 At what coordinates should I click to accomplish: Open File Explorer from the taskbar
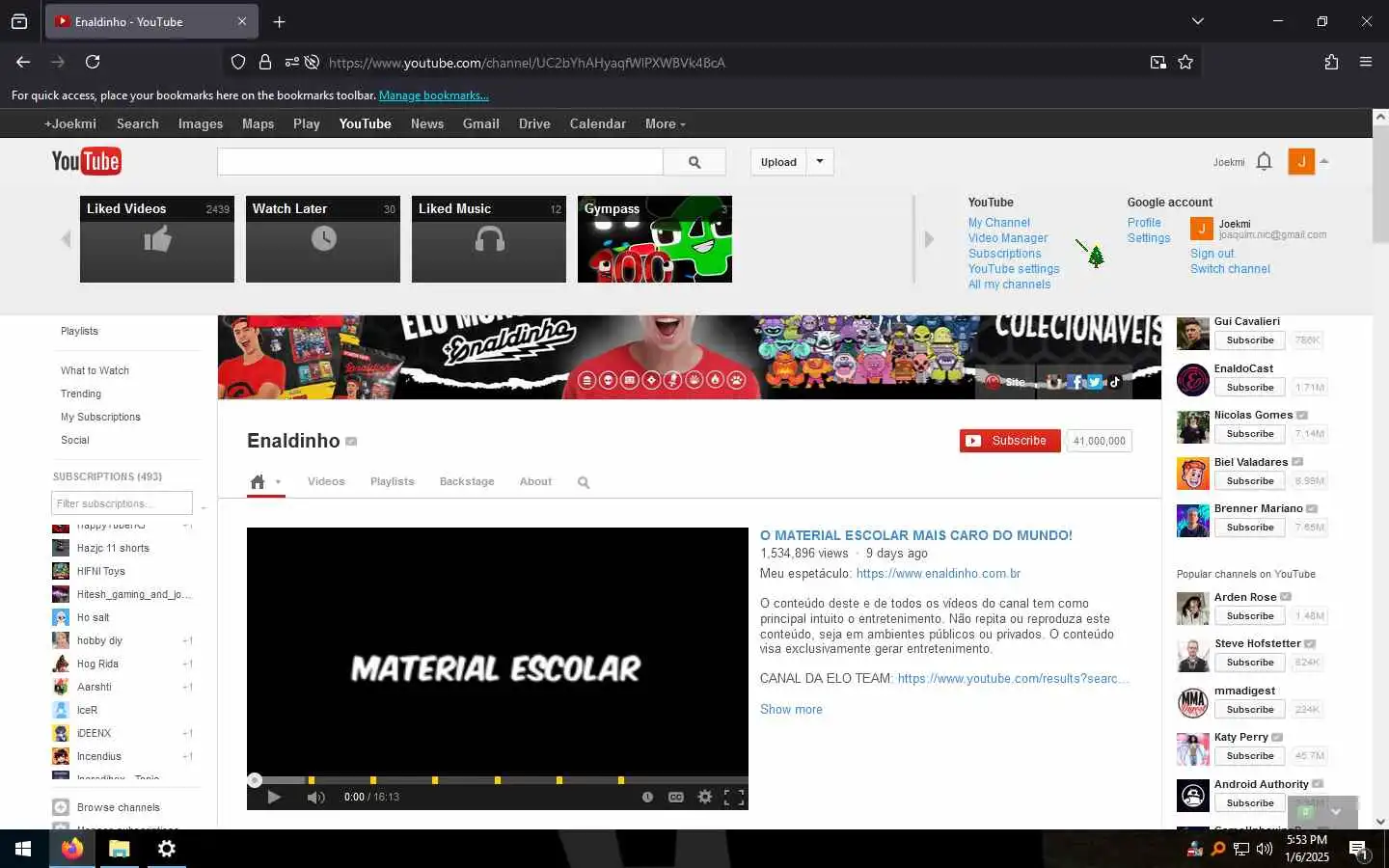click(119, 849)
